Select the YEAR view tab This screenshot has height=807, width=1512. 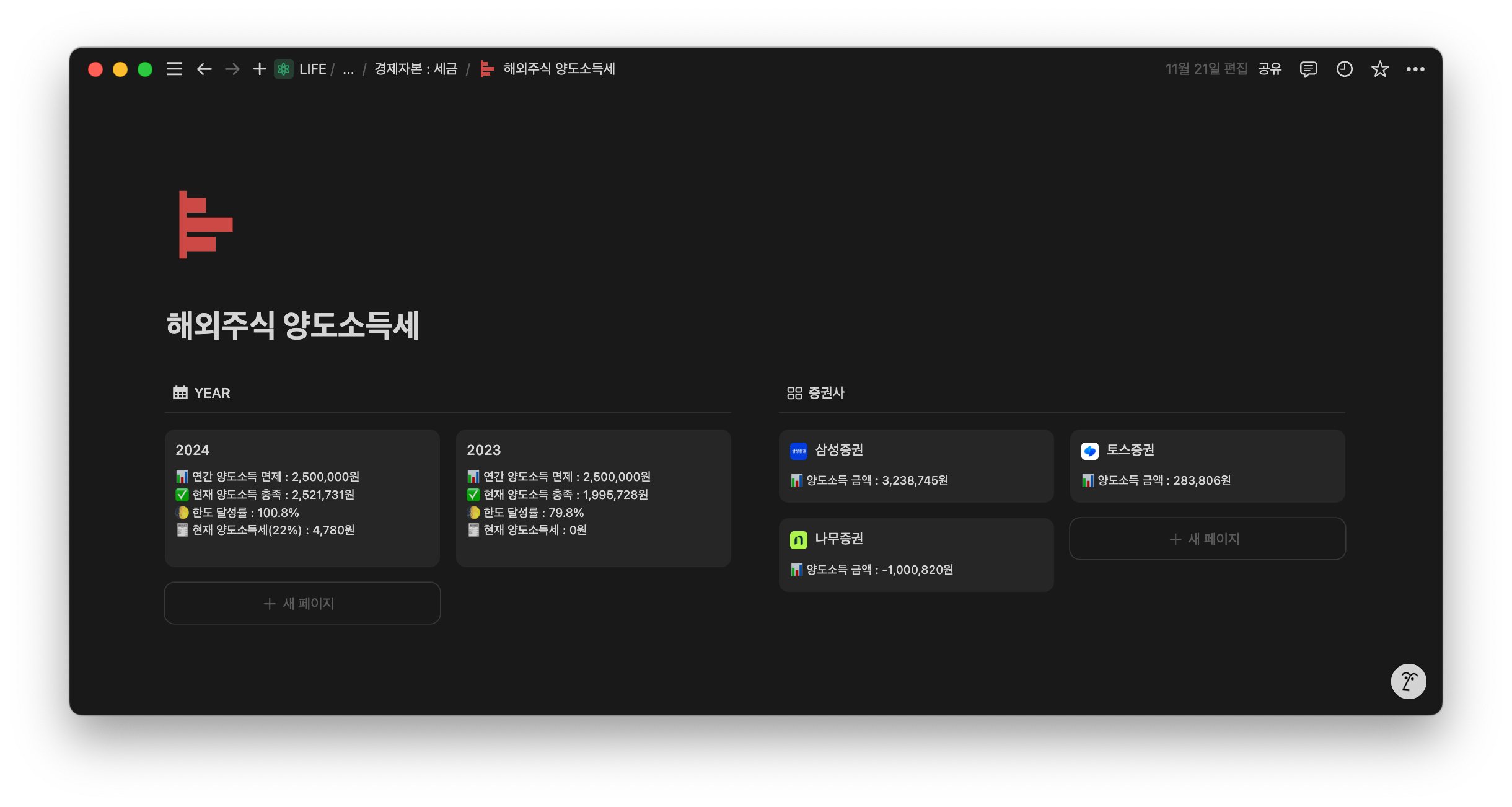pyautogui.click(x=202, y=393)
